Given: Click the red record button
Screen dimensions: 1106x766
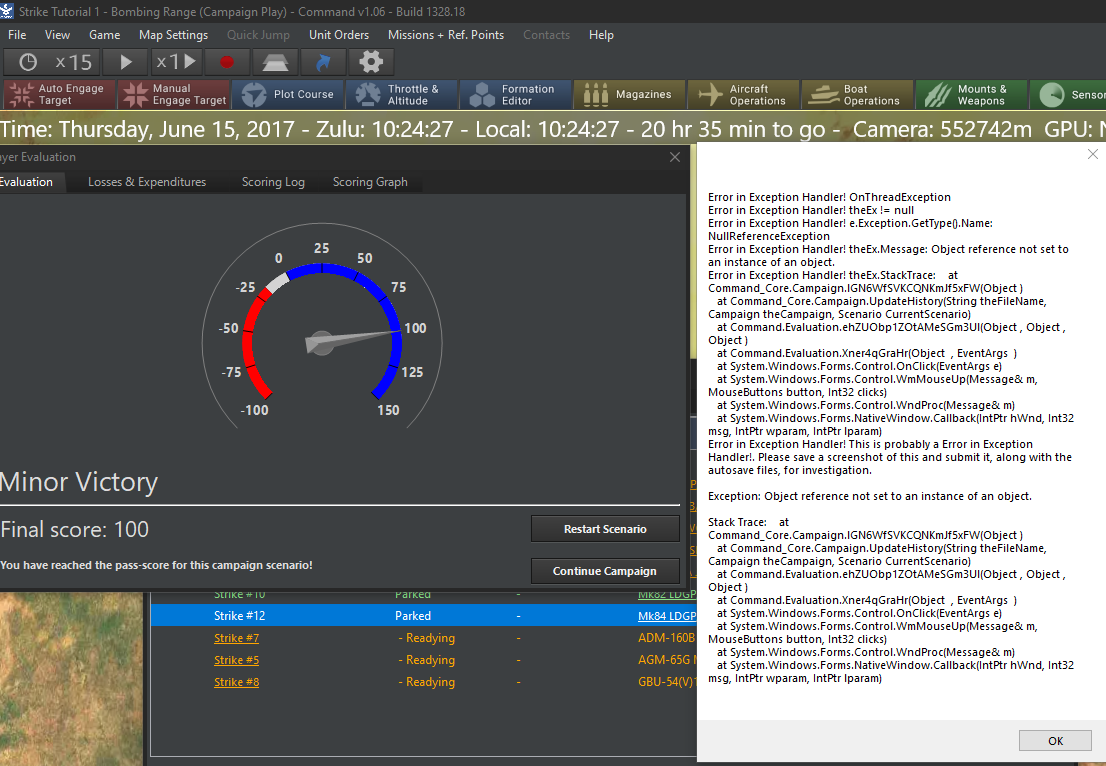Looking at the screenshot, I should coord(226,62).
